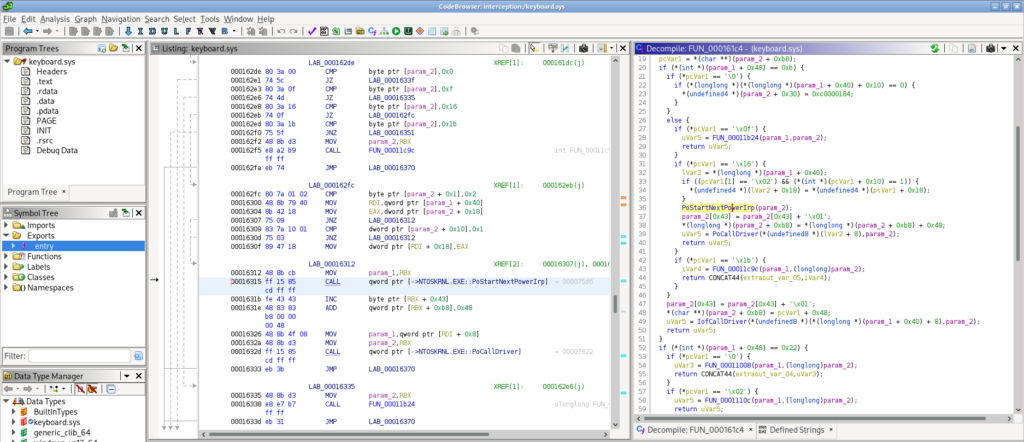The height and width of the screenshot is (442, 1024).
Task: Go forward to next location arrow
Action: click(x=48, y=31)
